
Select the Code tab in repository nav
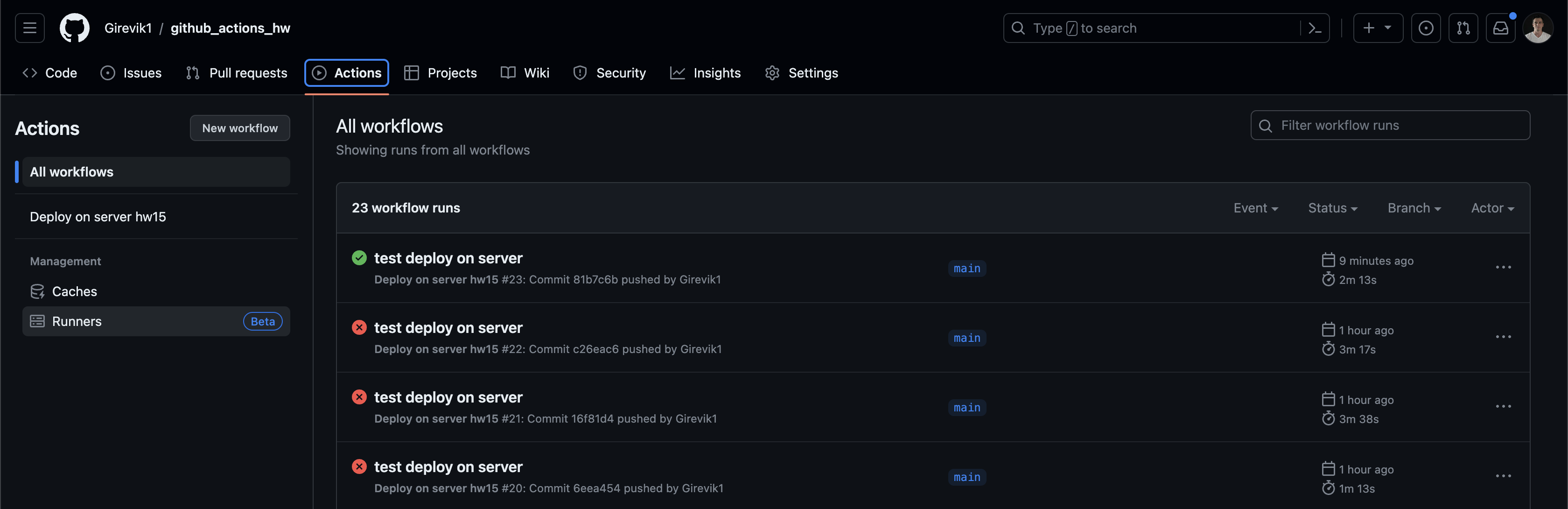pyautogui.click(x=47, y=72)
